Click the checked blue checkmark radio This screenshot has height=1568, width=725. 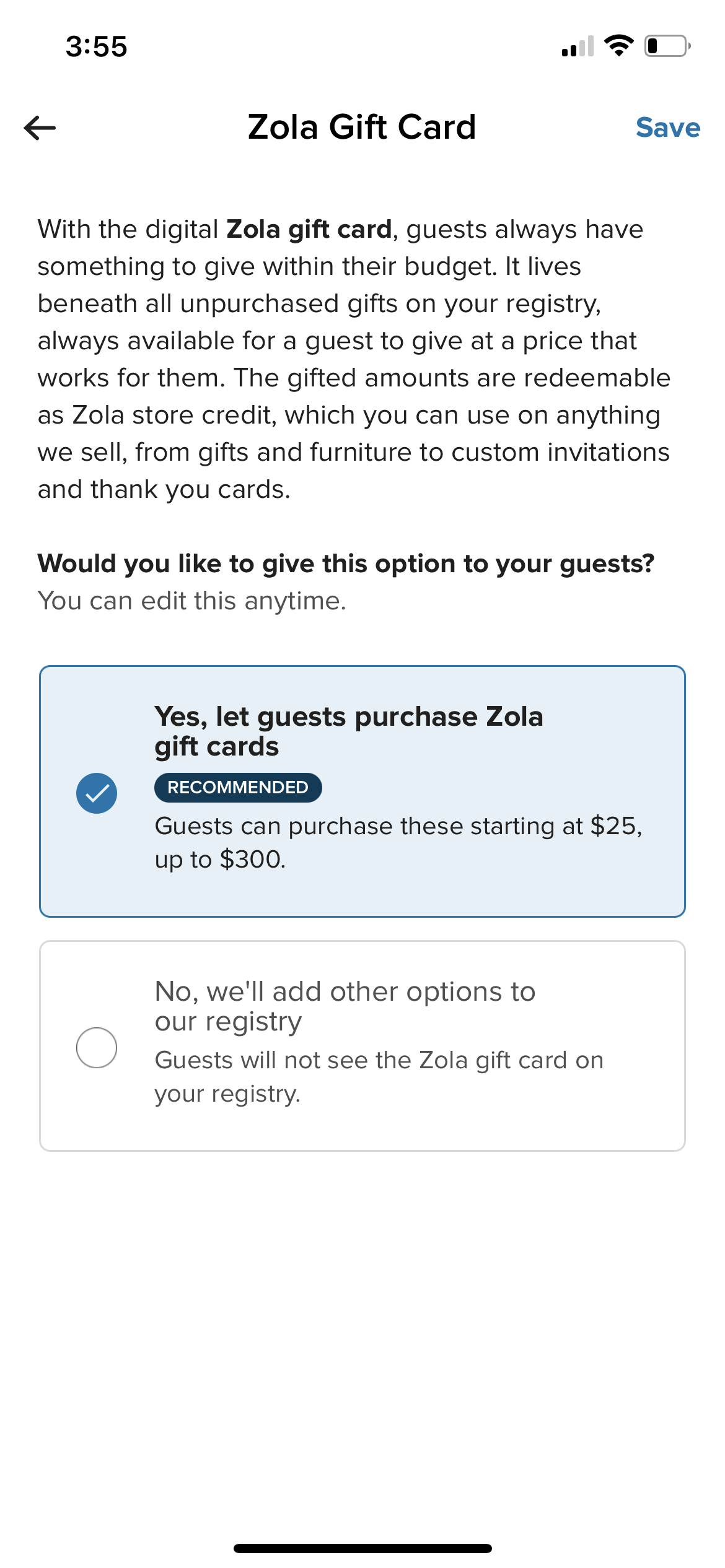pyautogui.click(x=97, y=793)
